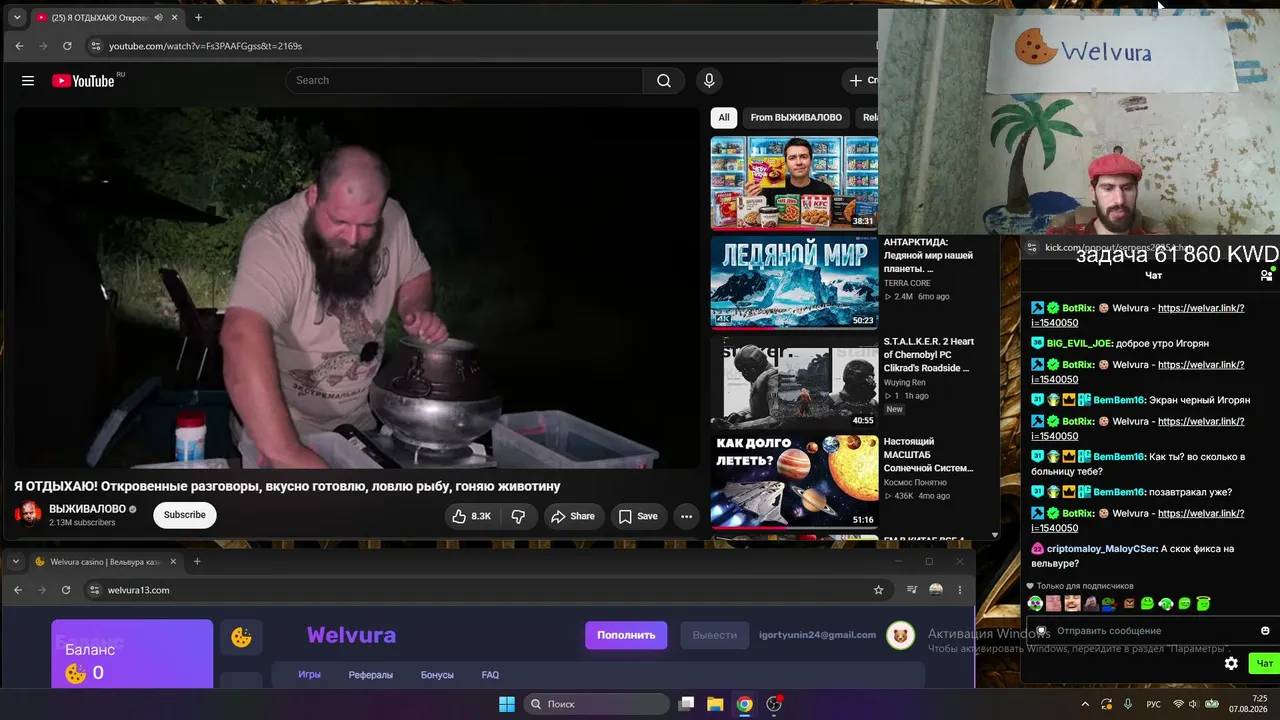View site info icon for youtube.com
Screen dimensions: 1280x720
click(x=96, y=46)
